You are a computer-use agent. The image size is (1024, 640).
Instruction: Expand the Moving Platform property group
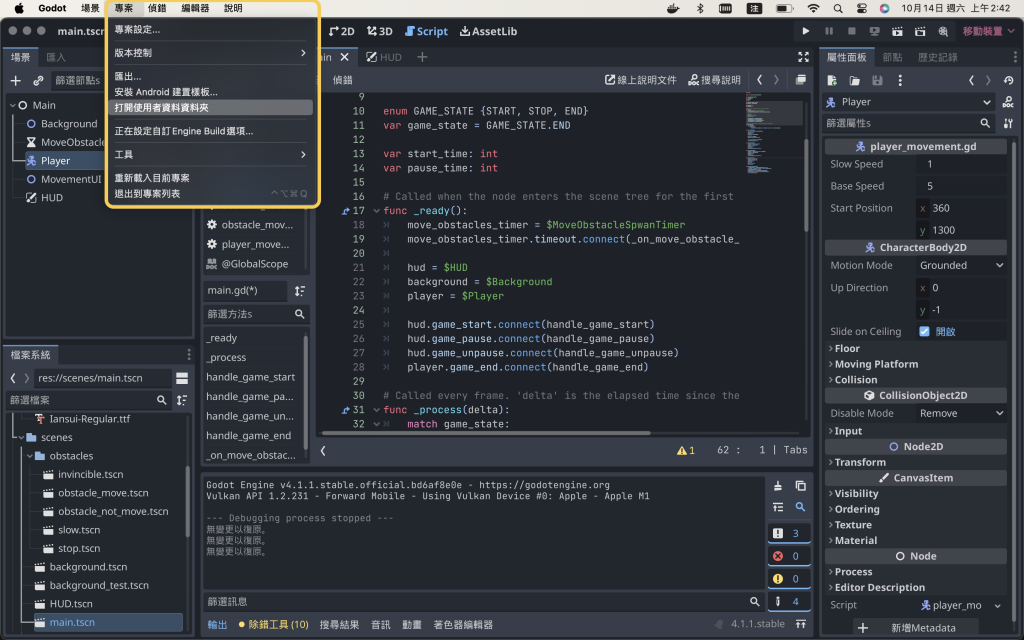tap(876, 364)
